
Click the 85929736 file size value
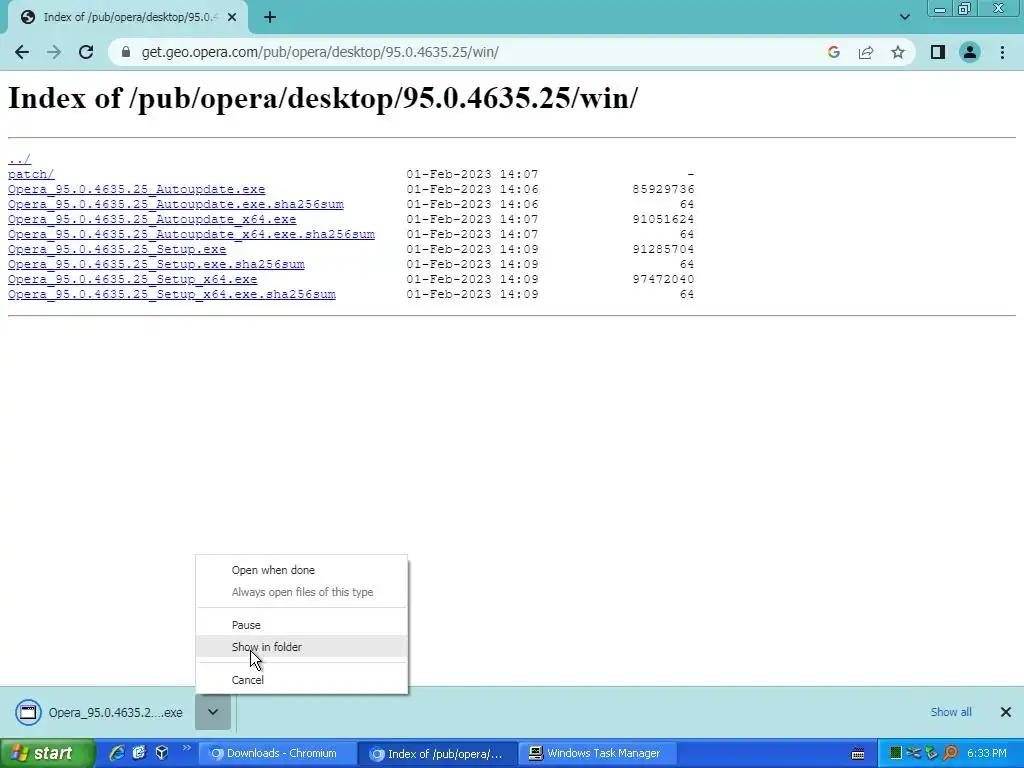tap(663, 189)
